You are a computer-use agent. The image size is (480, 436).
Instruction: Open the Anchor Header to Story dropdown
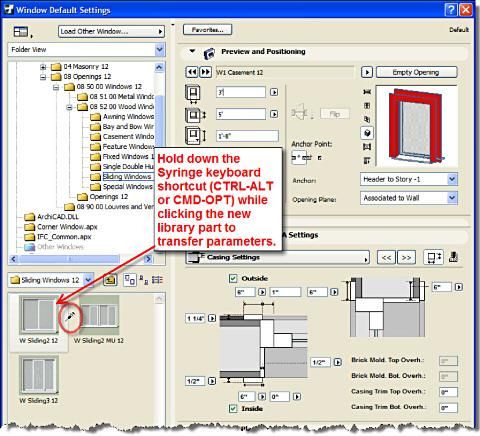click(x=409, y=179)
